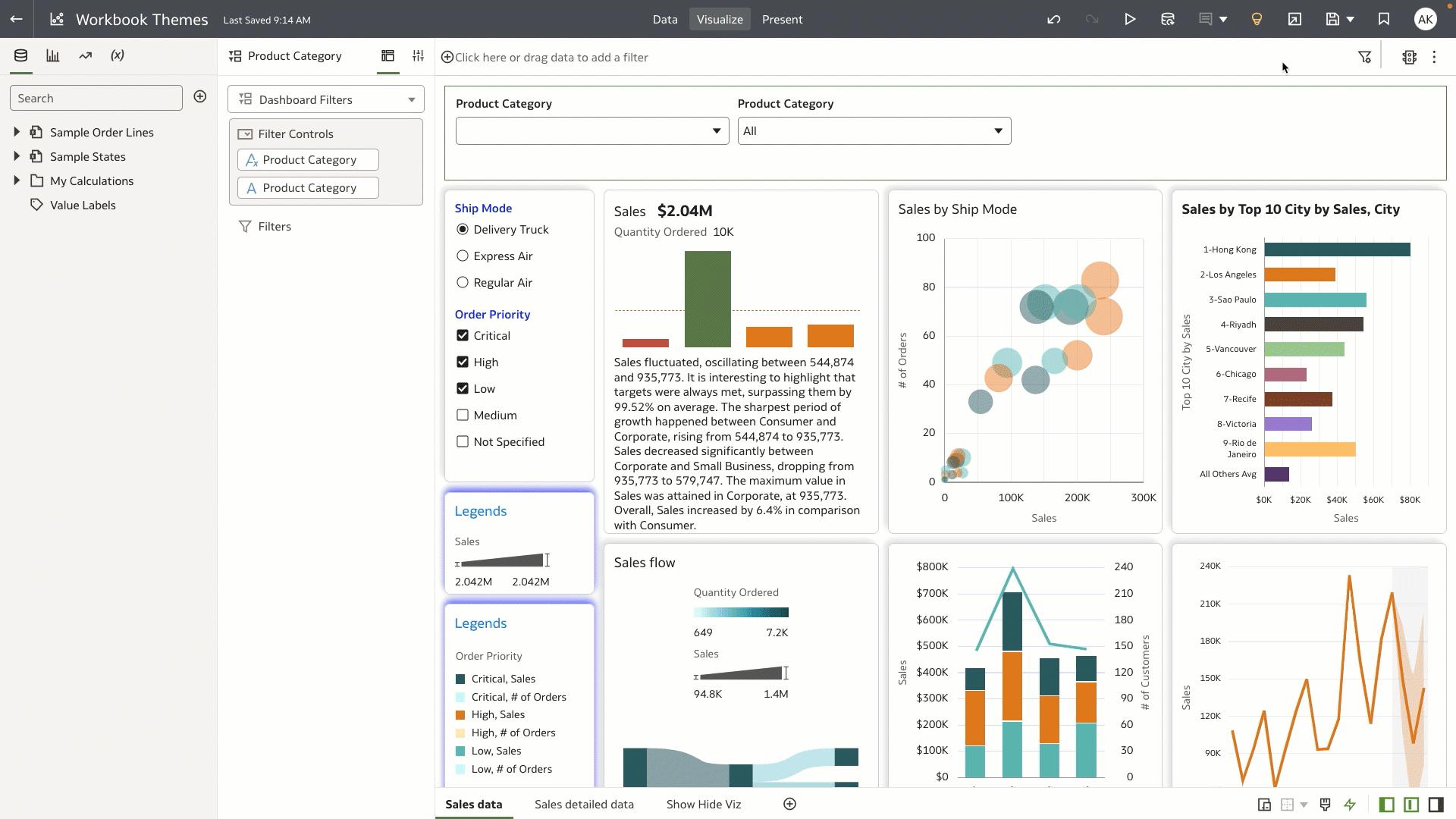The width and height of the screenshot is (1456, 819).
Task: Click the Undo arrow icon
Action: click(x=1054, y=19)
